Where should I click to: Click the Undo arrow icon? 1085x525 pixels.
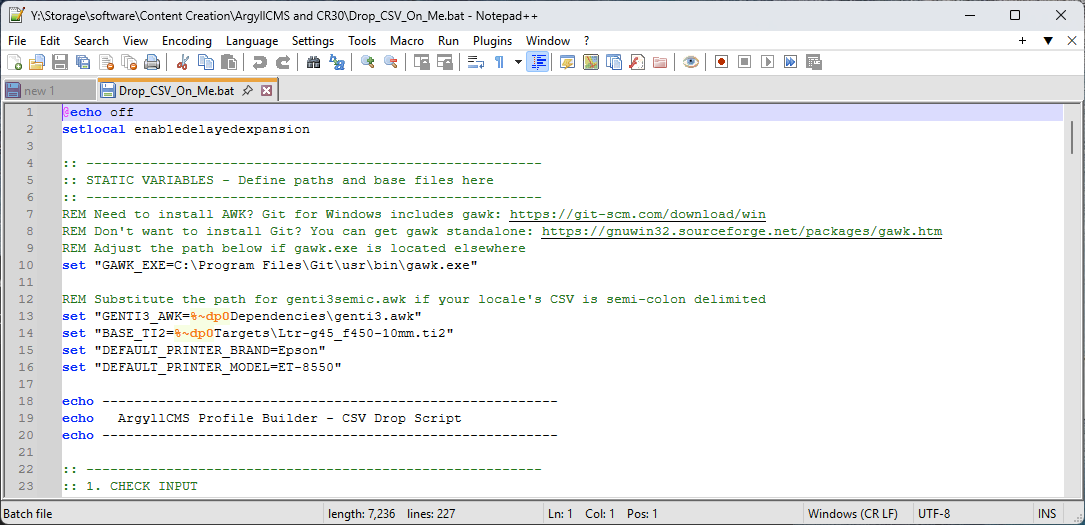coord(260,62)
